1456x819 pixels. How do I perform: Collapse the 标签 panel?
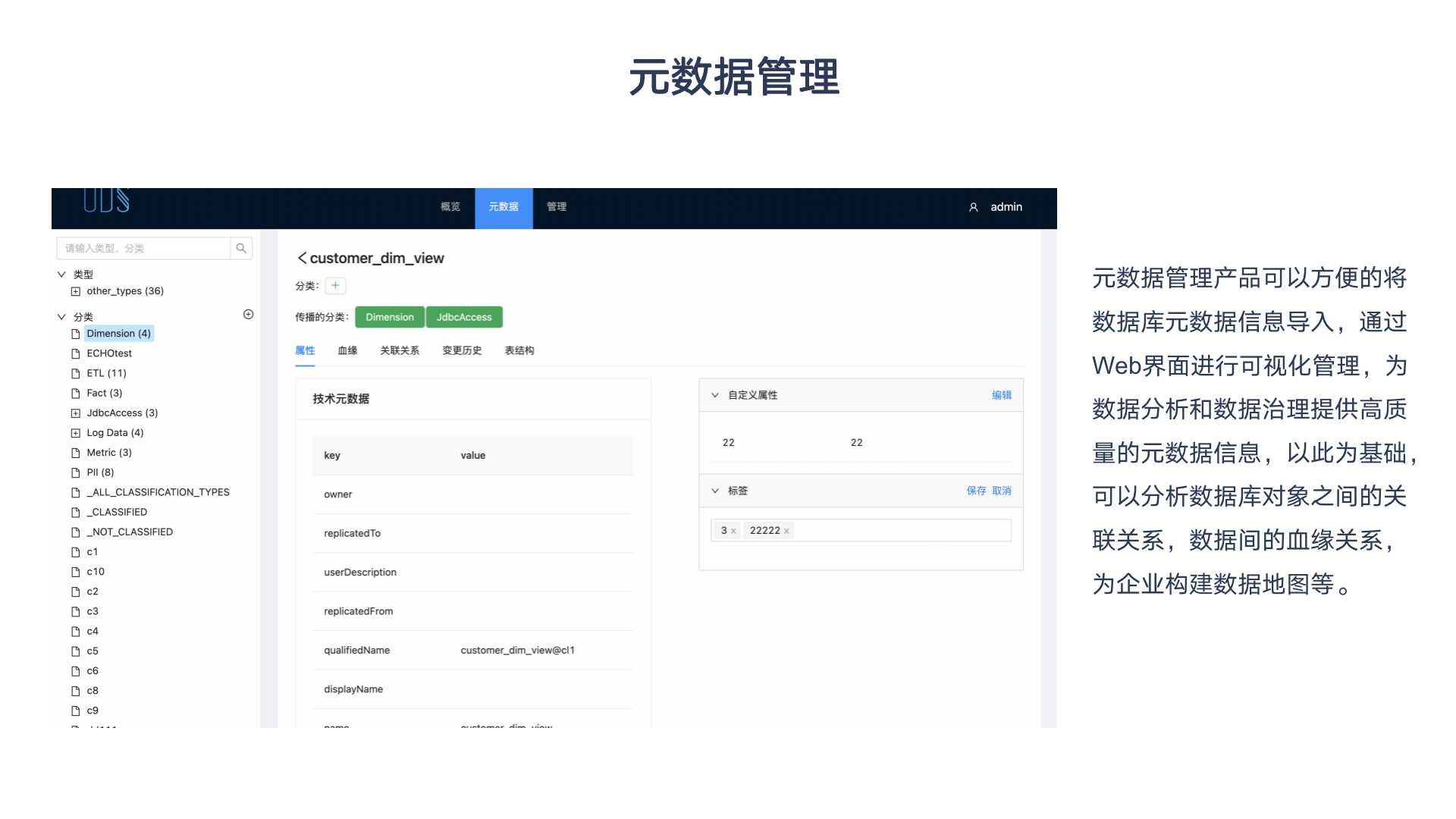coord(714,491)
